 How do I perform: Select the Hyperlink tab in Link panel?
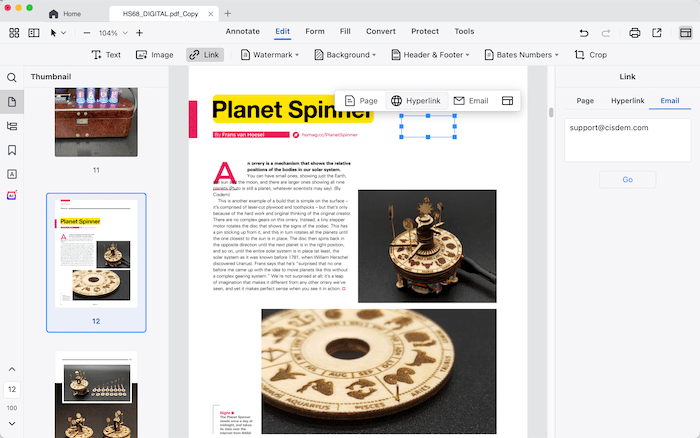click(628, 101)
